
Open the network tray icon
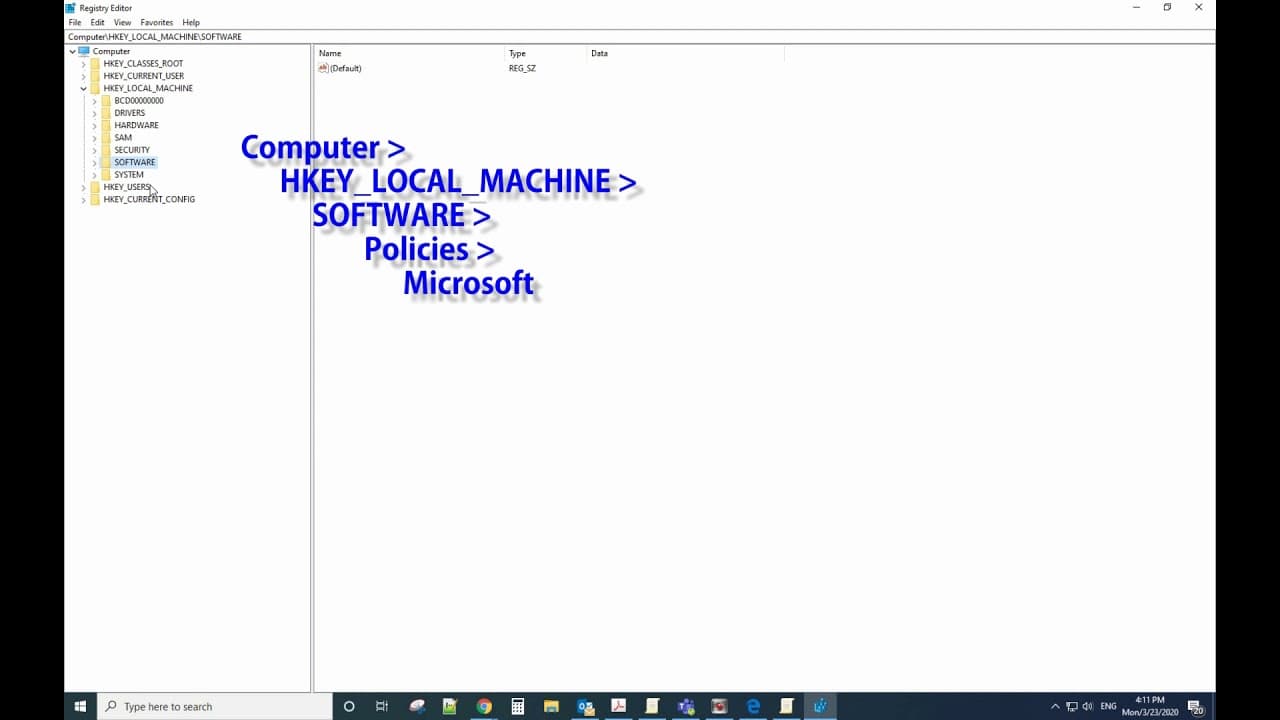pos(1072,706)
